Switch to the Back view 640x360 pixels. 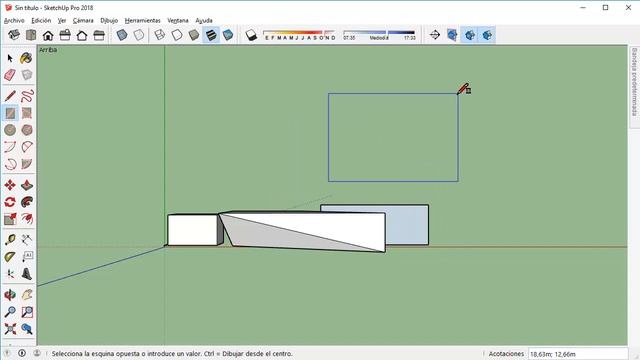coord(82,35)
